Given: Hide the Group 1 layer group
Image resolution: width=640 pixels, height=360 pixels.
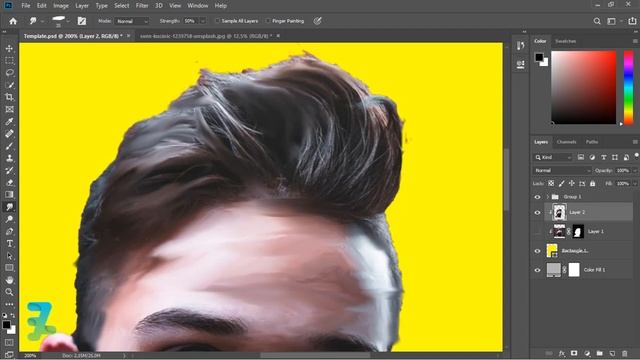Looking at the screenshot, I should coord(537,197).
